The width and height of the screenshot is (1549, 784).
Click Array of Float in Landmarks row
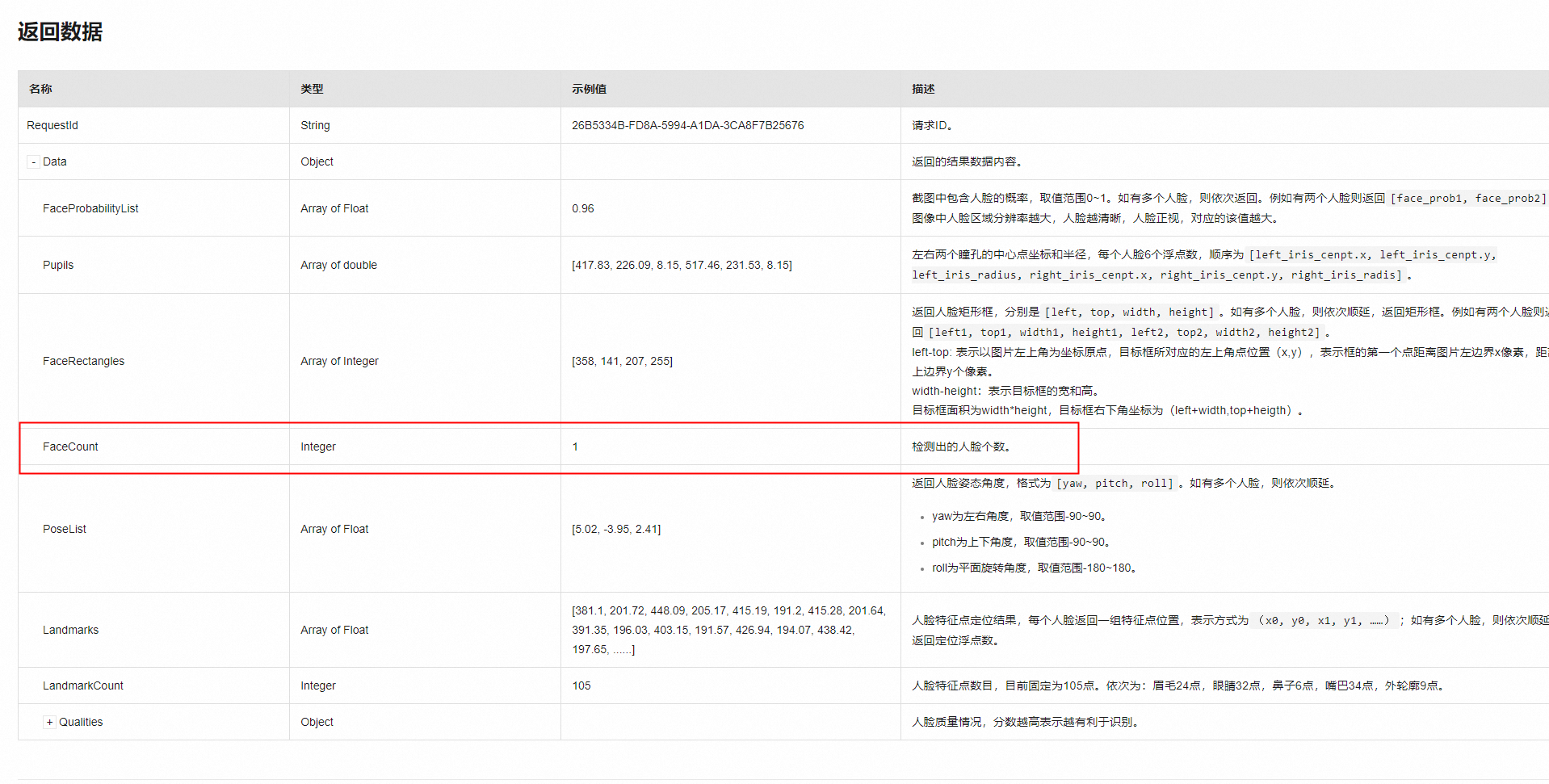[x=334, y=630]
